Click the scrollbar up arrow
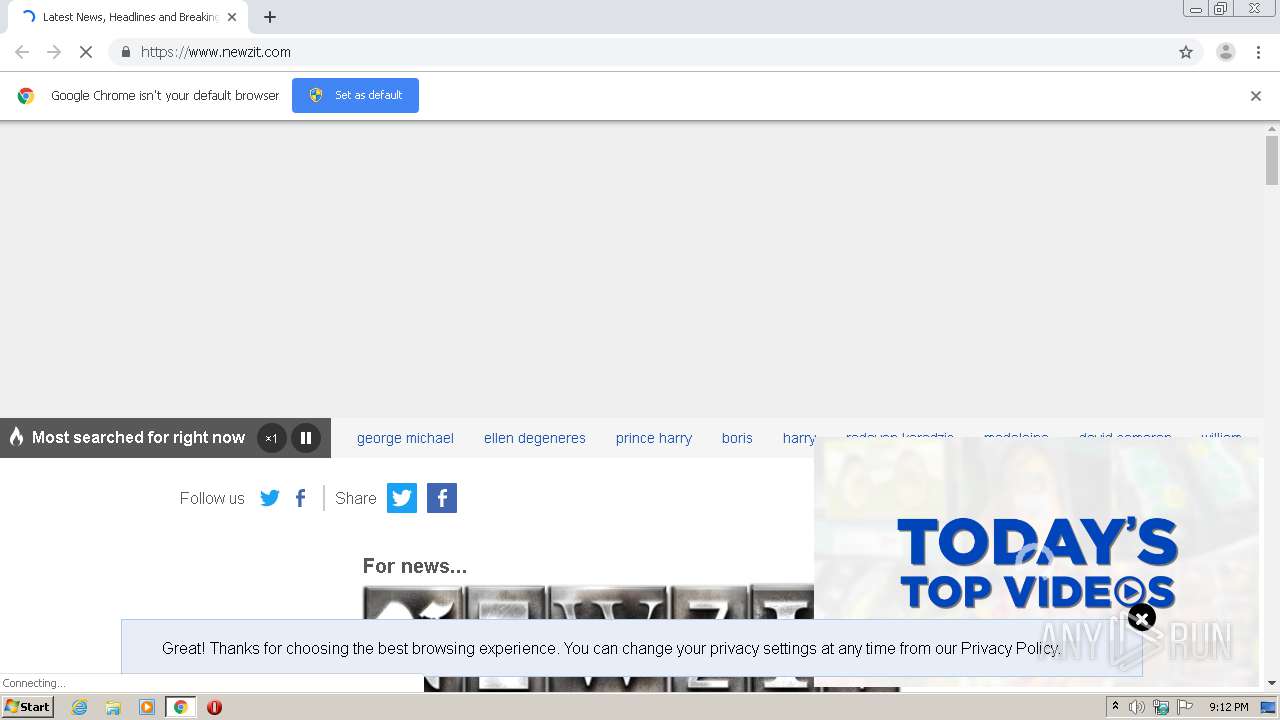The image size is (1280, 720). pyautogui.click(x=1272, y=128)
